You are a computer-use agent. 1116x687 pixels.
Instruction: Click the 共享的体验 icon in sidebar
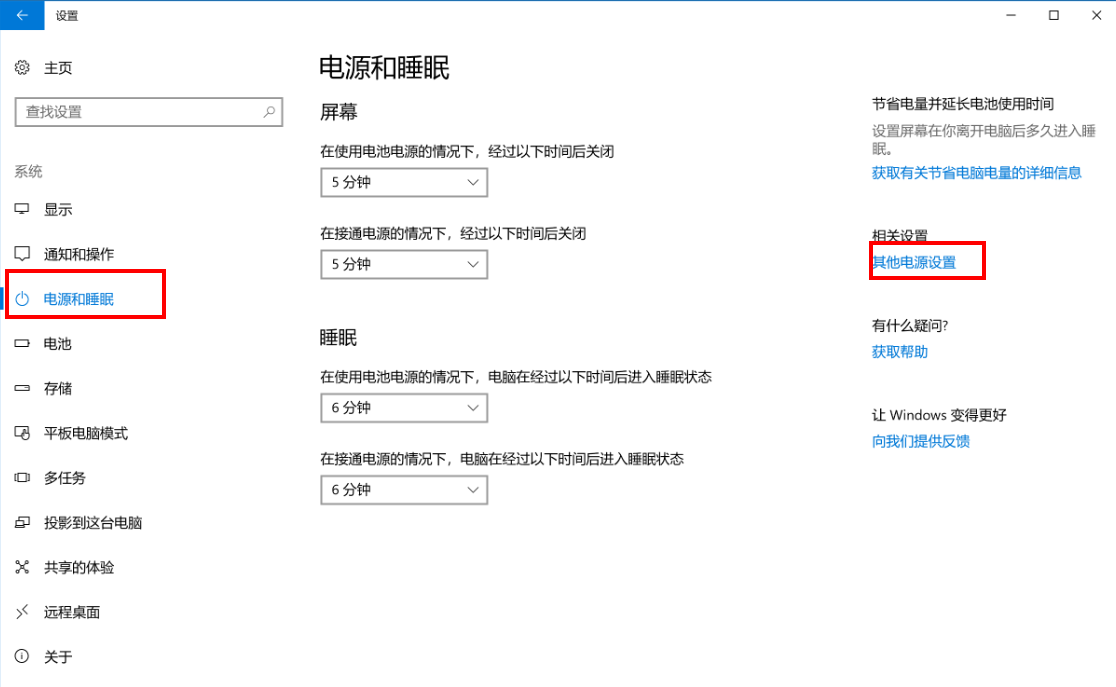[x=23, y=567]
